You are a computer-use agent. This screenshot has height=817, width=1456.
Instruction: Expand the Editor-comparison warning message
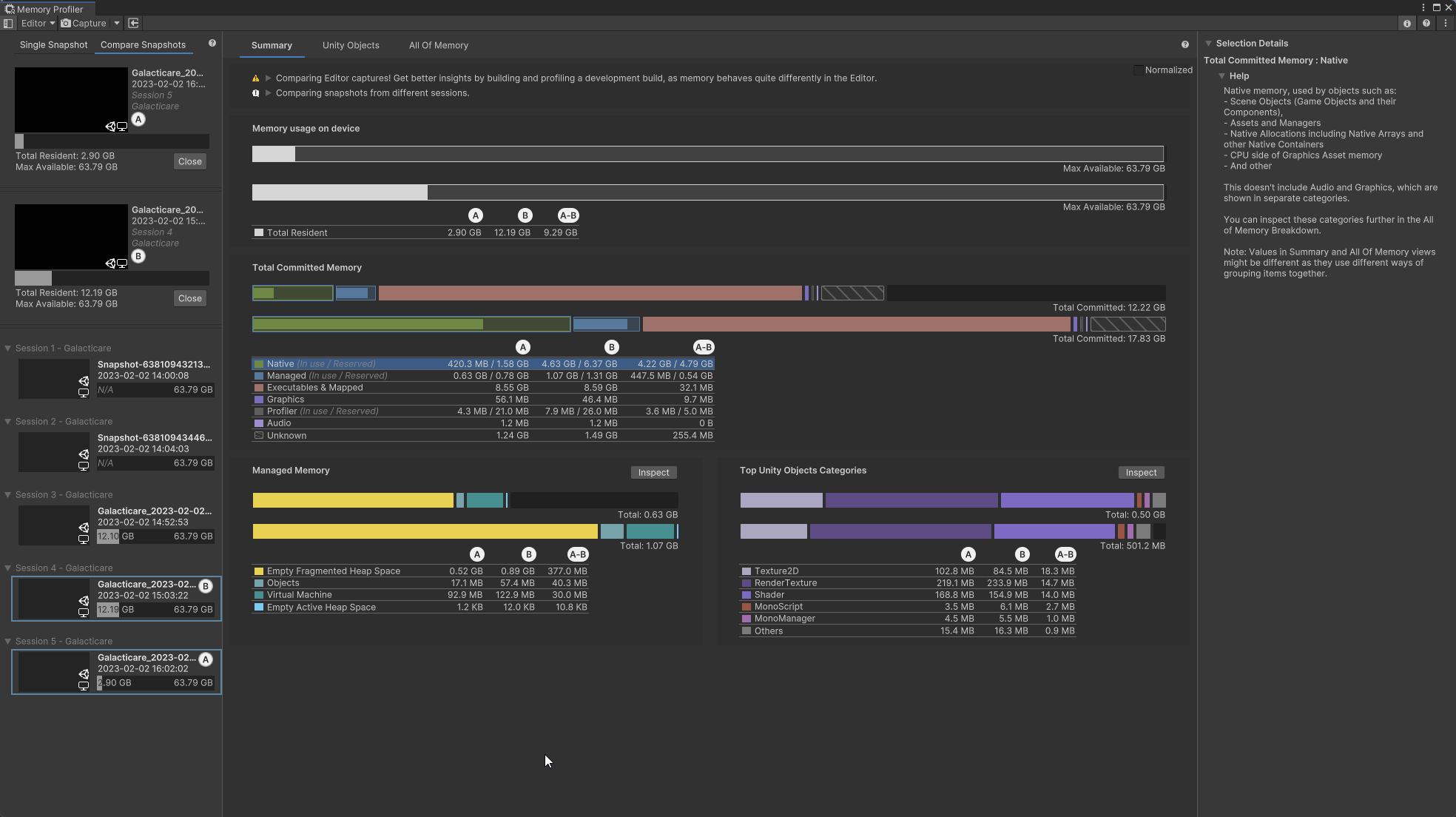point(269,78)
